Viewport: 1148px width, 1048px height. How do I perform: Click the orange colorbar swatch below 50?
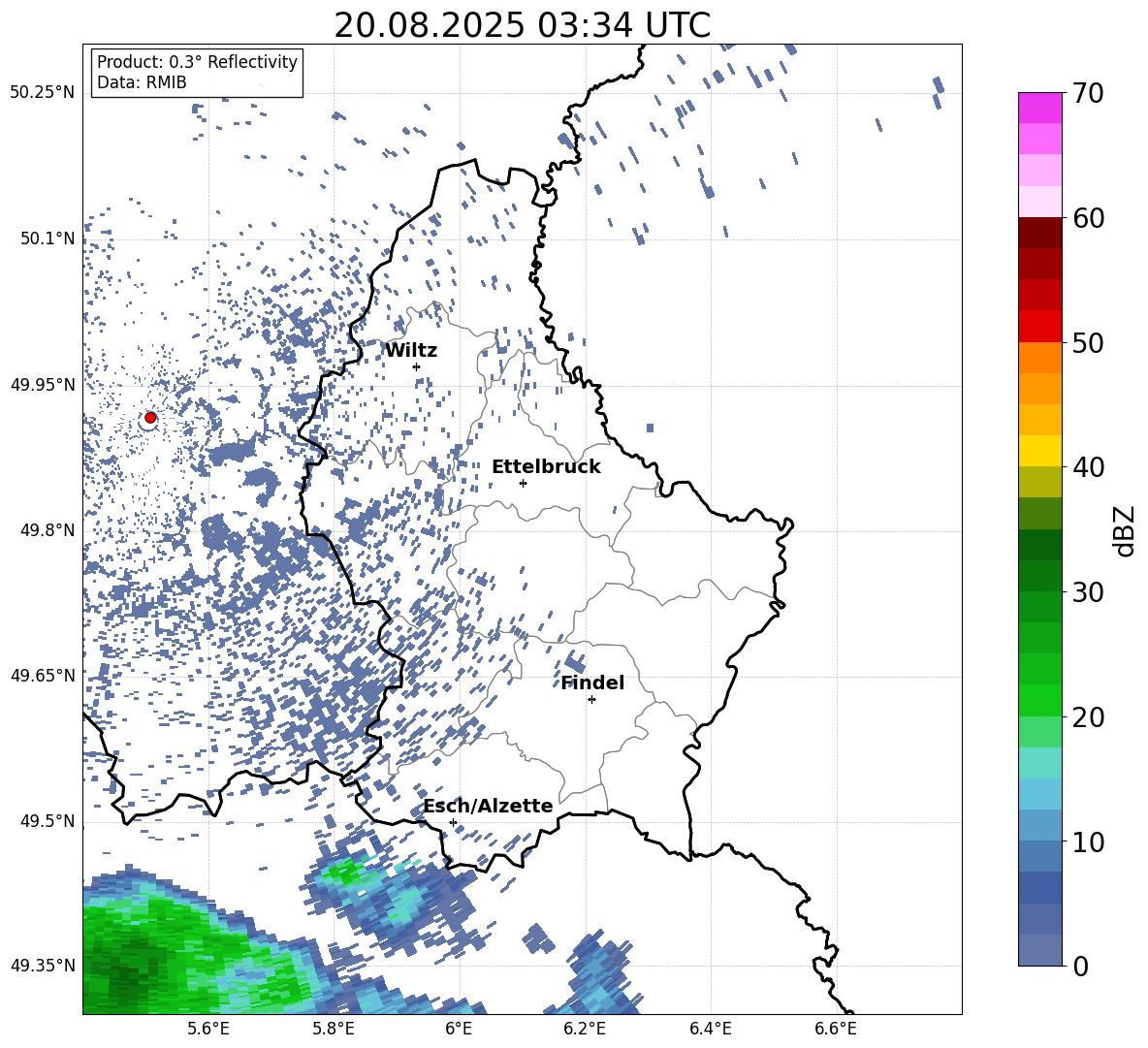click(1039, 357)
